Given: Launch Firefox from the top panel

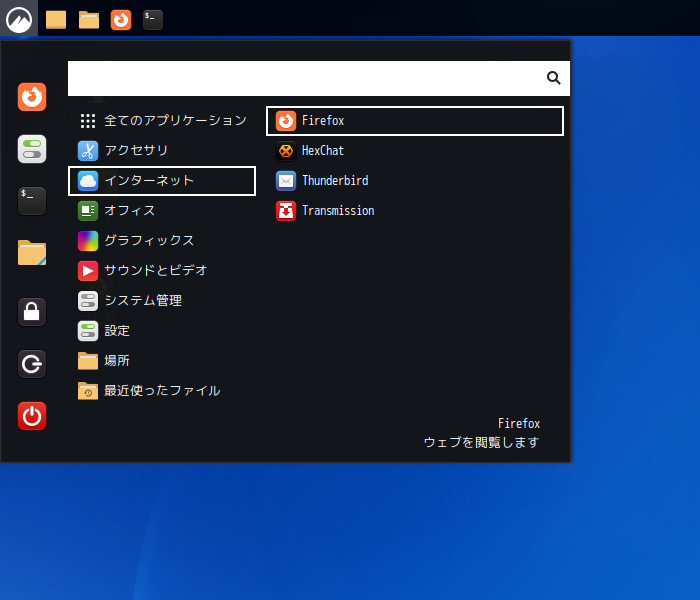Looking at the screenshot, I should 121,20.
